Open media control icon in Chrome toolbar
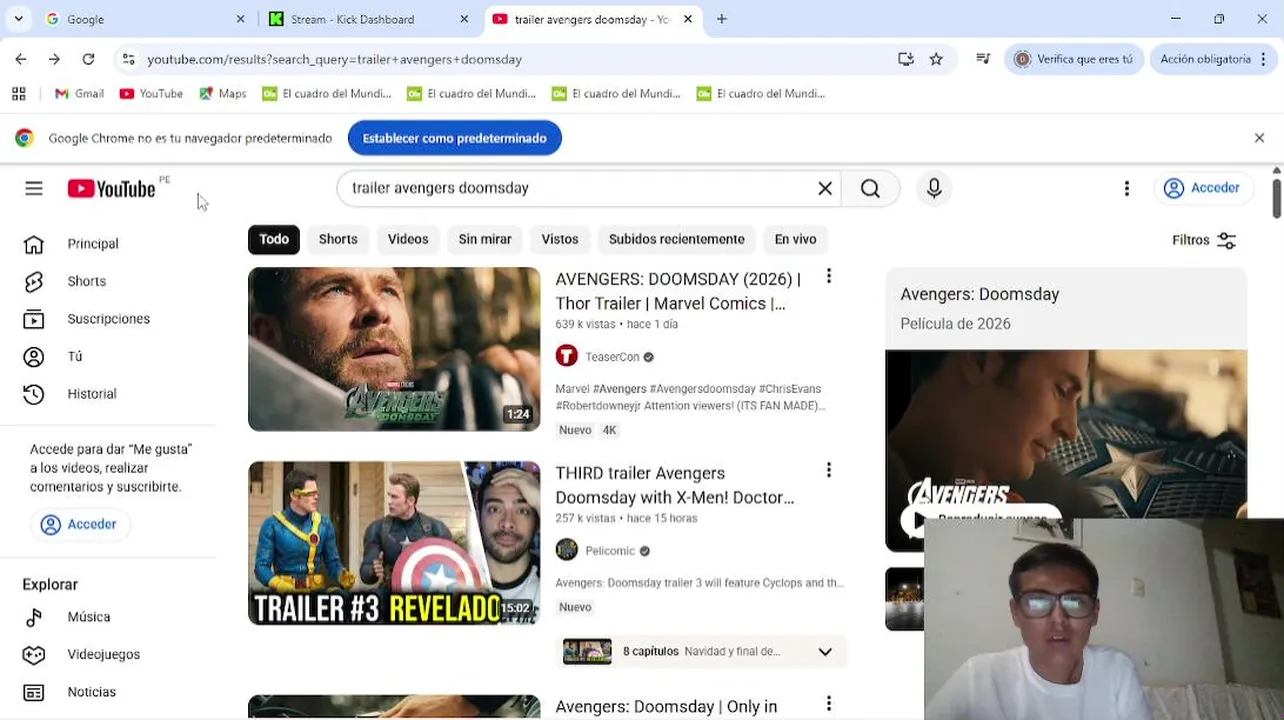Viewport: 1284px width, 720px height. [983, 59]
